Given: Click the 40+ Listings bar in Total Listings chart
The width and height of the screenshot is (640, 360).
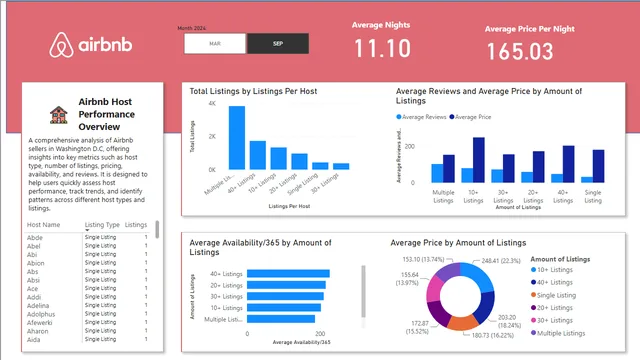Looking at the screenshot, I should point(258,155).
